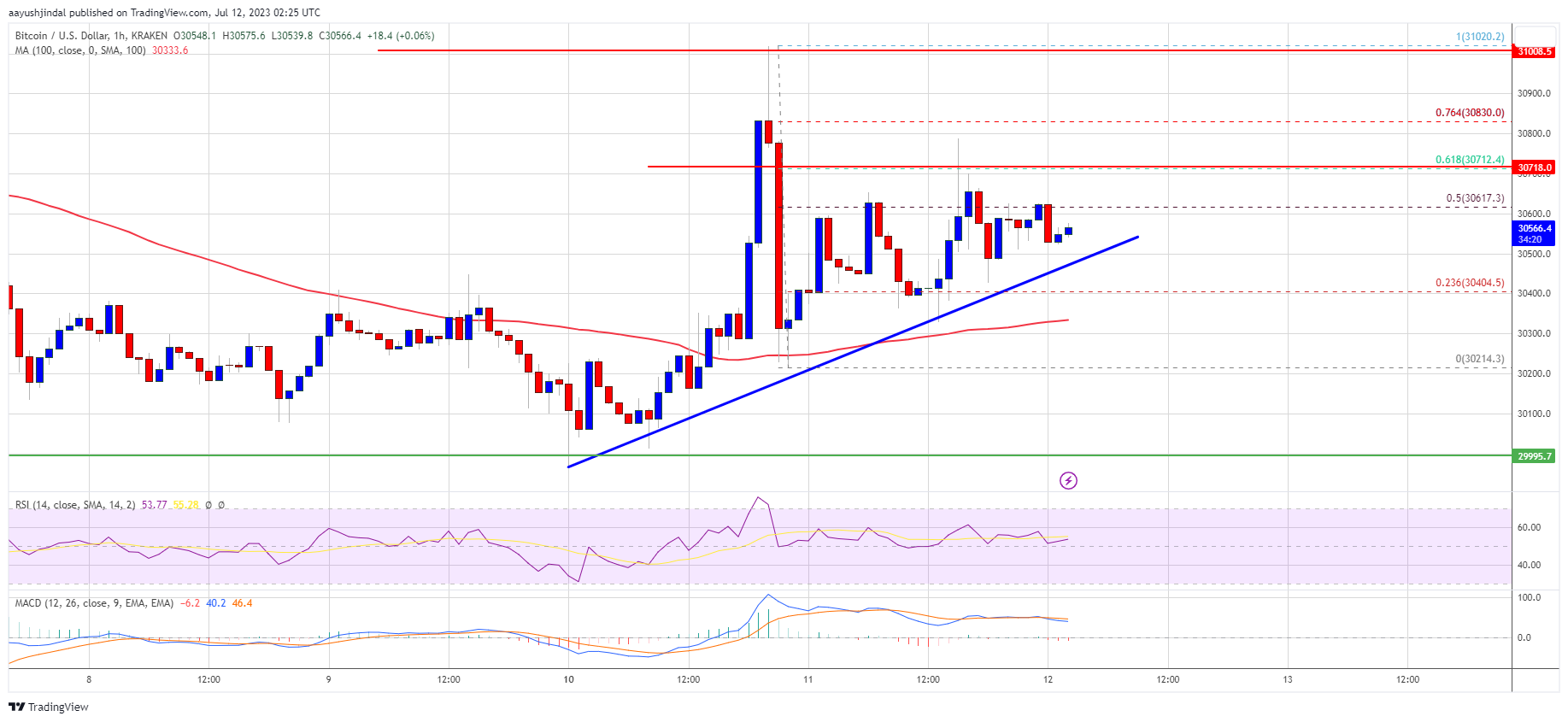Image resolution: width=1568 pixels, height=722 pixels.
Task: Click the TradingView logo in footer
Action: tap(49, 707)
